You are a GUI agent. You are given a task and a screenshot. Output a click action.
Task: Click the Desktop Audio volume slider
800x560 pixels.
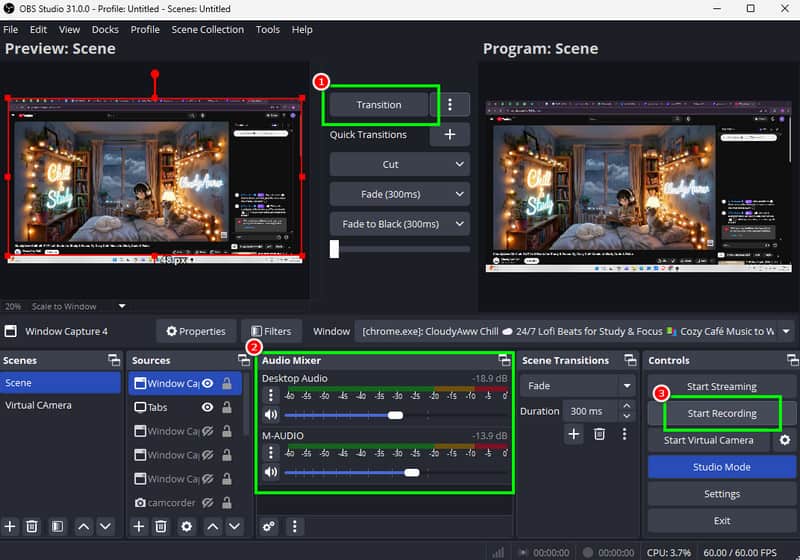pos(396,415)
